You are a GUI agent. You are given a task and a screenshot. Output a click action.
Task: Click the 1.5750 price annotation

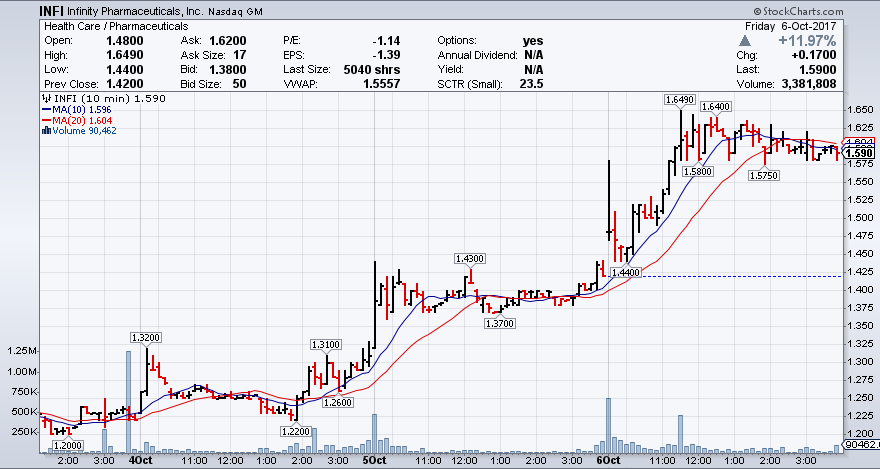pyautogui.click(x=765, y=175)
